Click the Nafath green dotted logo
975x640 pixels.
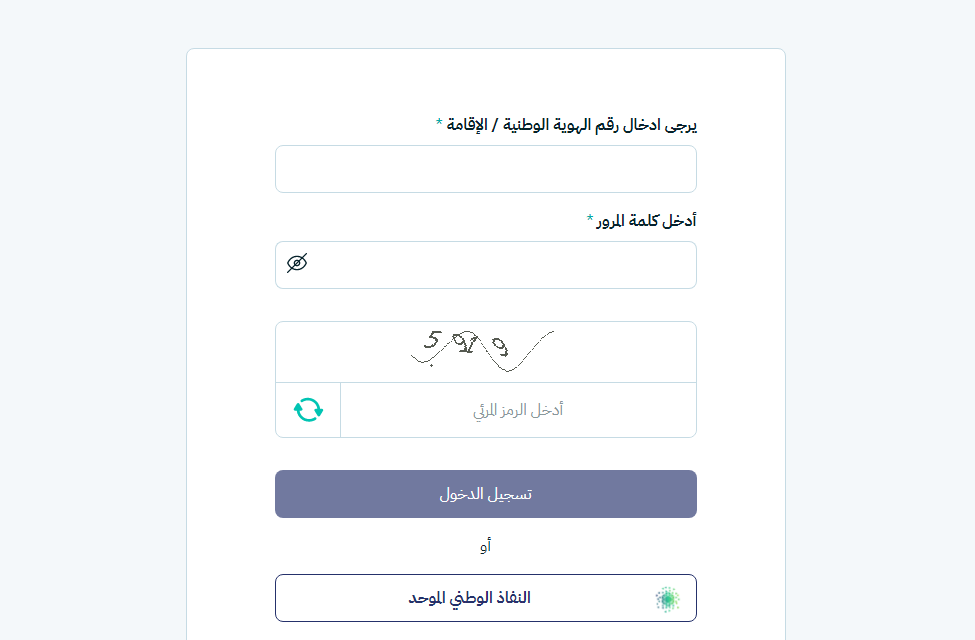click(x=667, y=599)
